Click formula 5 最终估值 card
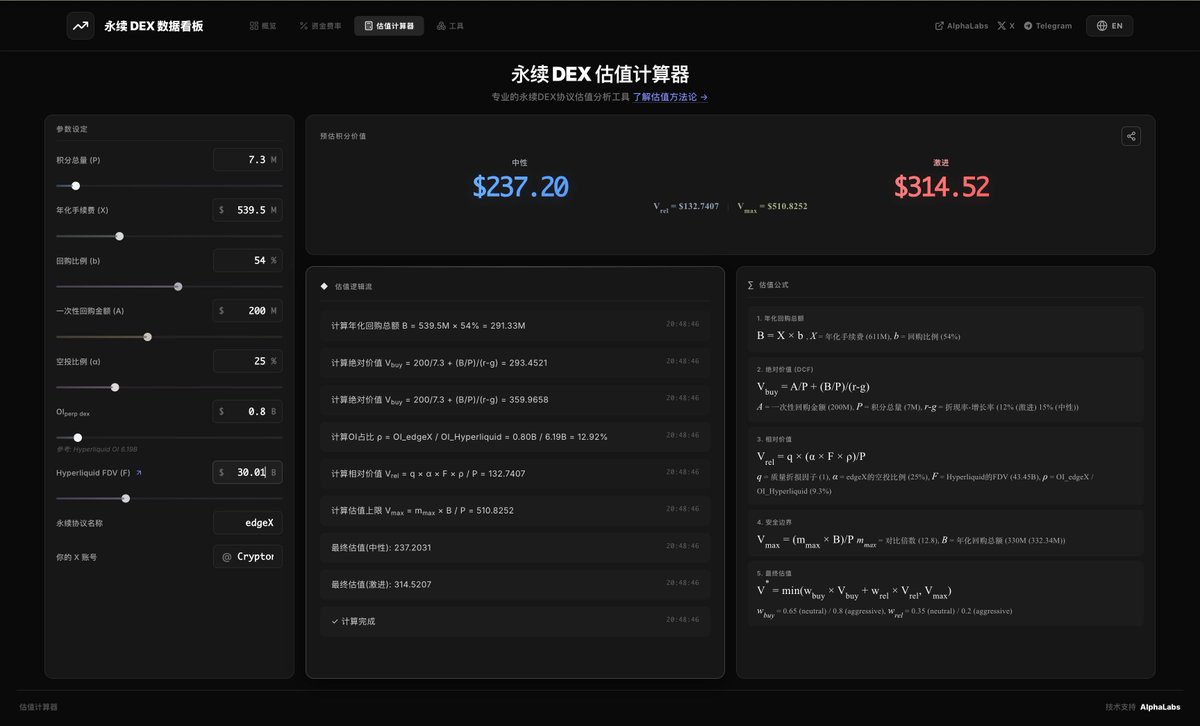This screenshot has width=1200, height=726. pos(945,593)
